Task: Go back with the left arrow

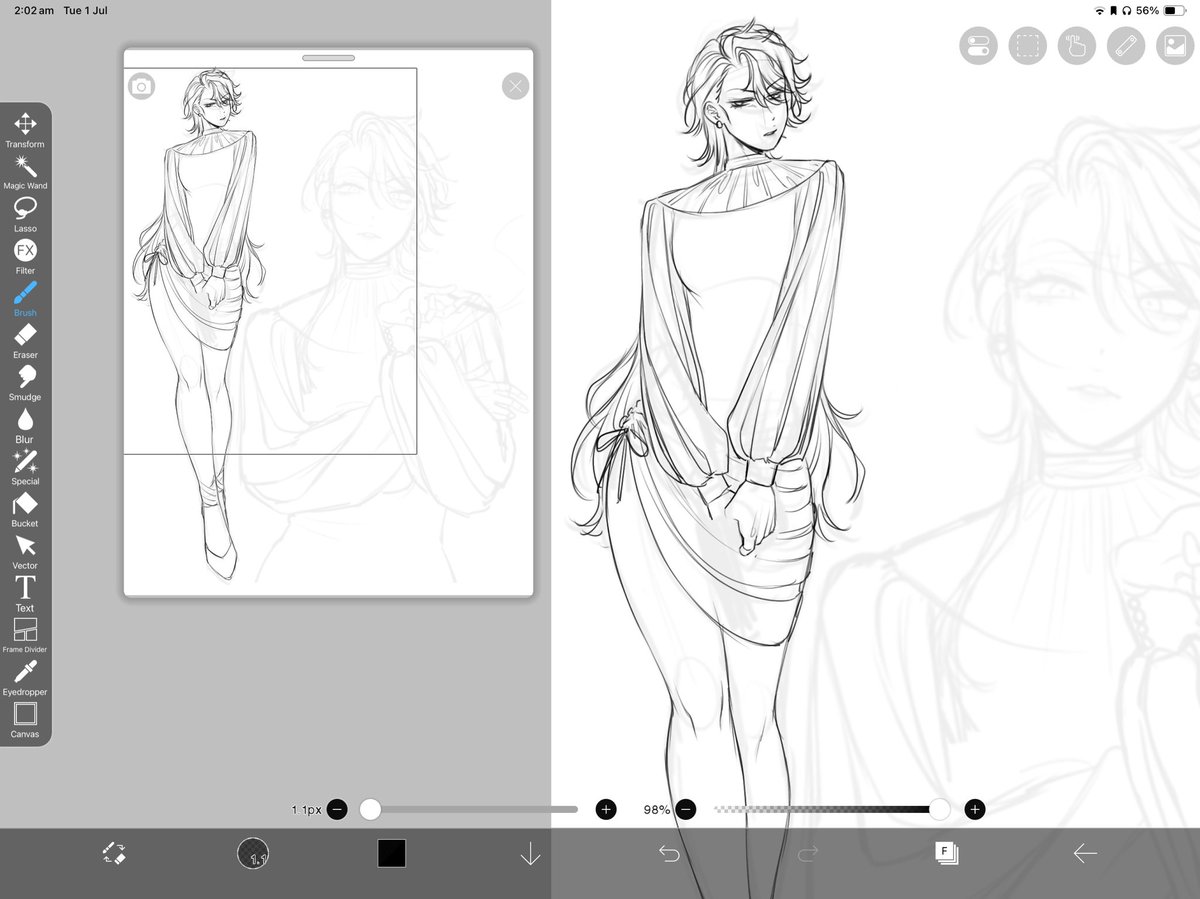Action: (x=1085, y=853)
